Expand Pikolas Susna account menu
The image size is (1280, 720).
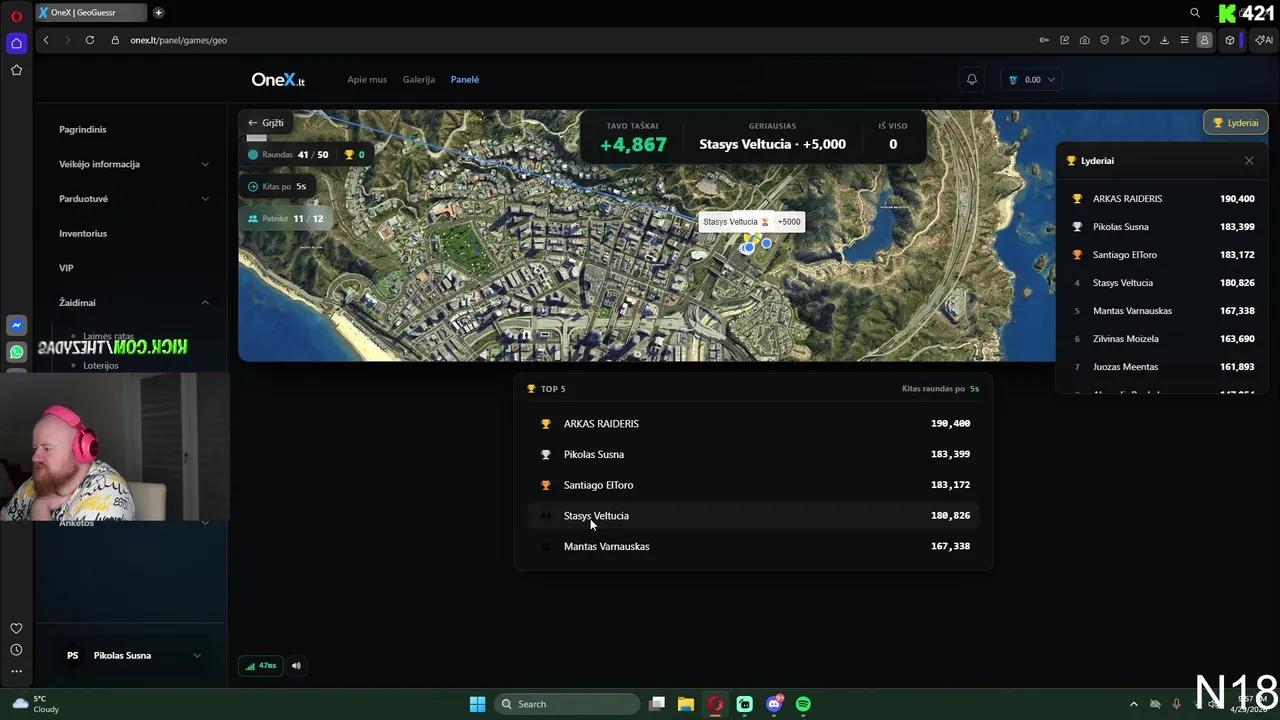coord(134,655)
